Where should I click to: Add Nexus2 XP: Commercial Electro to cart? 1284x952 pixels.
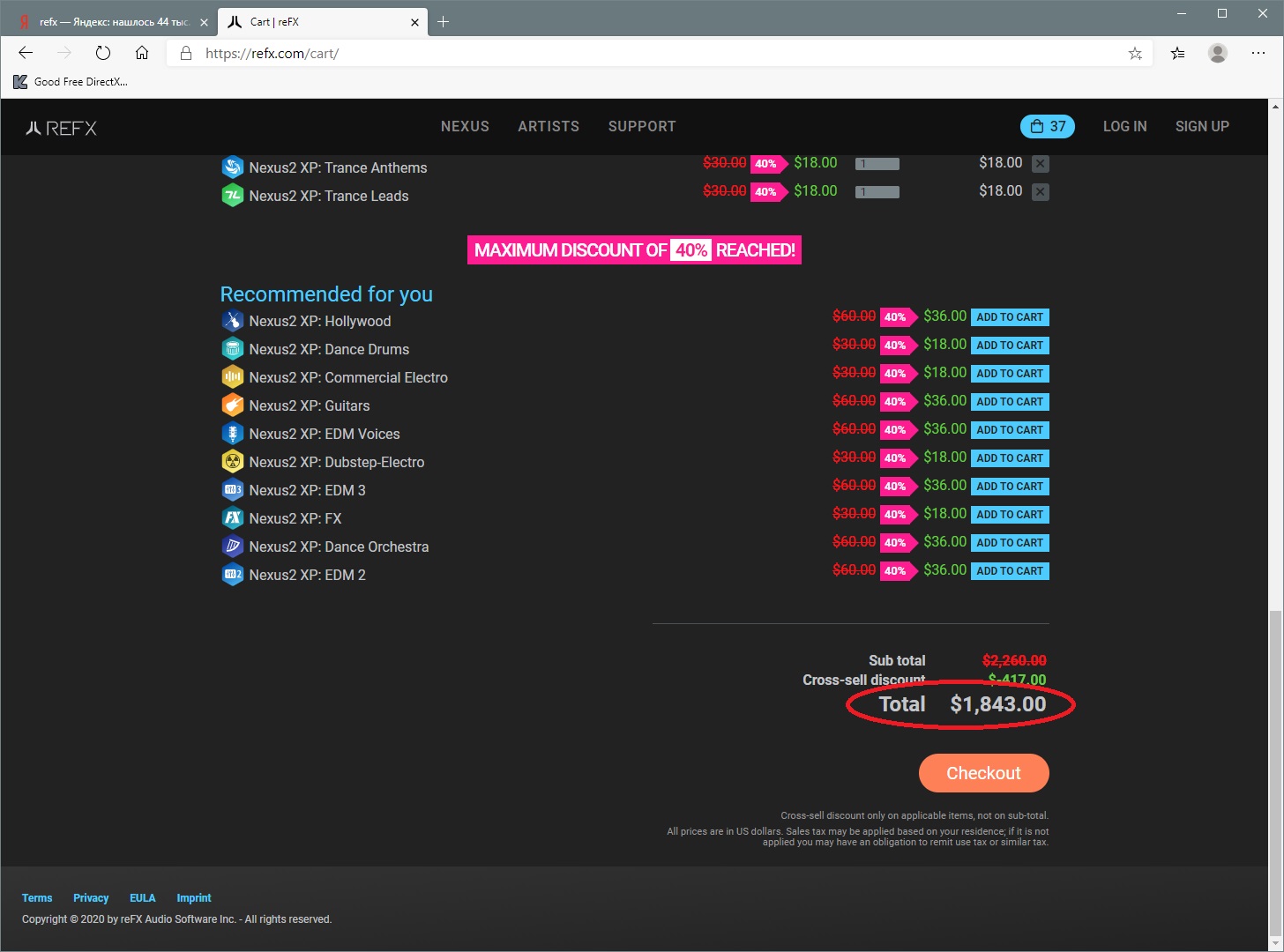pos(1010,374)
